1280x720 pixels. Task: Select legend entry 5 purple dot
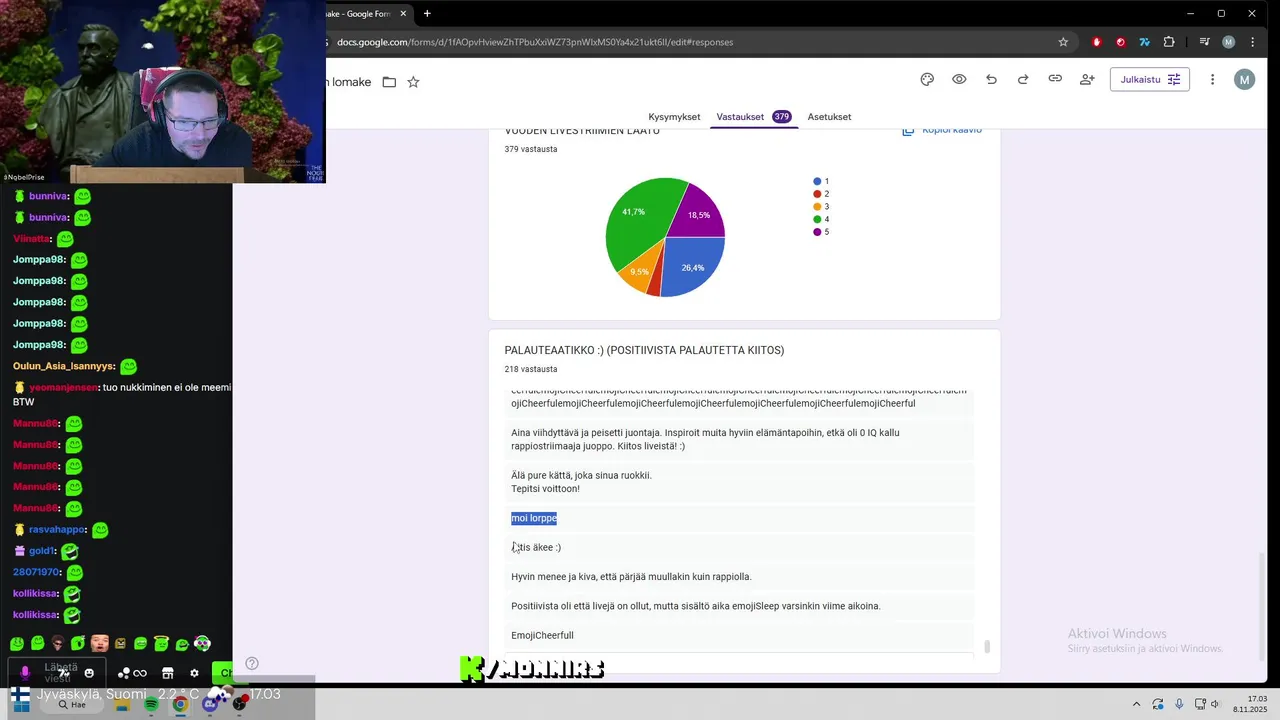(817, 232)
